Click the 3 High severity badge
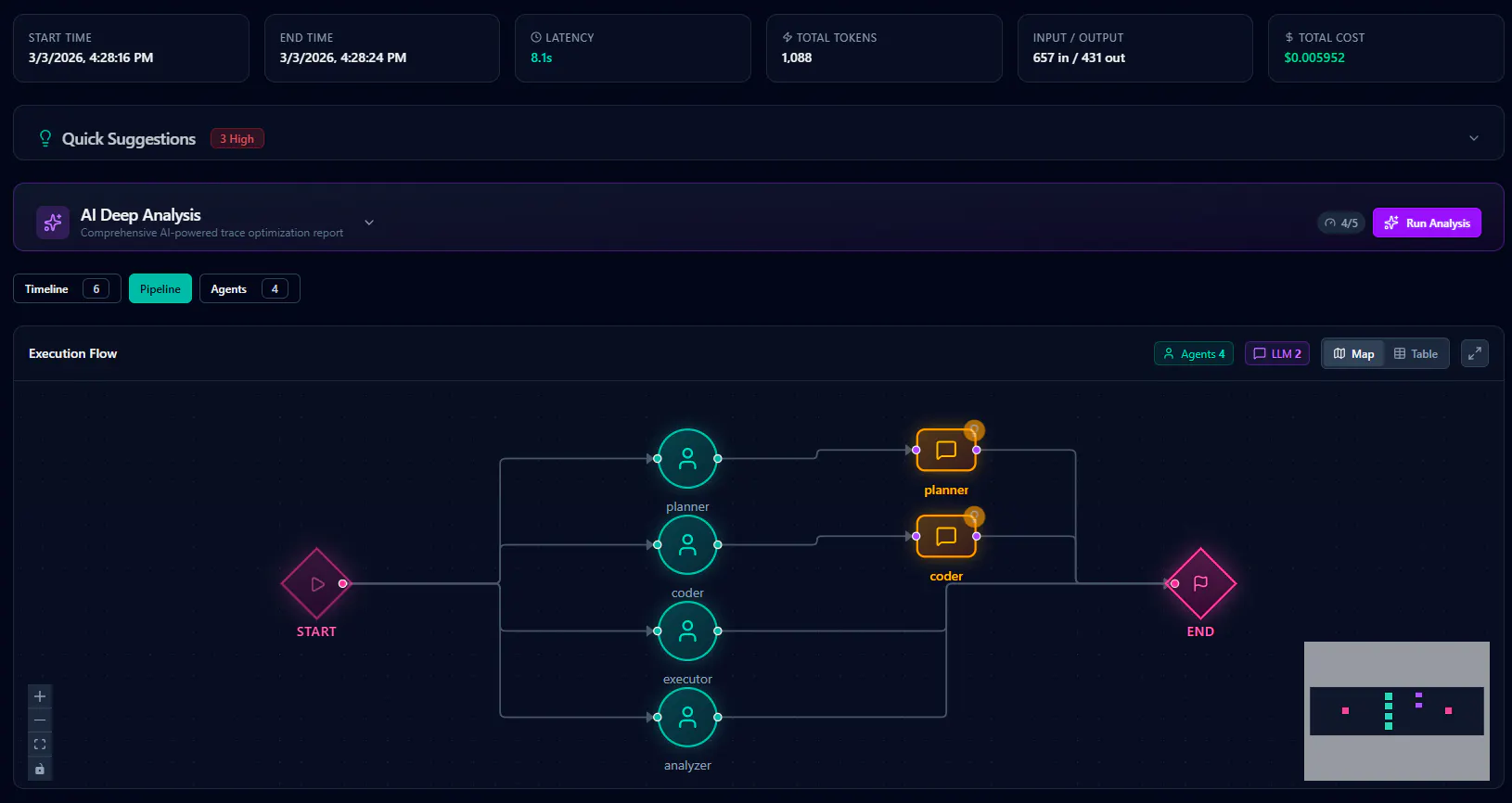The width and height of the screenshot is (1512, 803). click(x=237, y=138)
